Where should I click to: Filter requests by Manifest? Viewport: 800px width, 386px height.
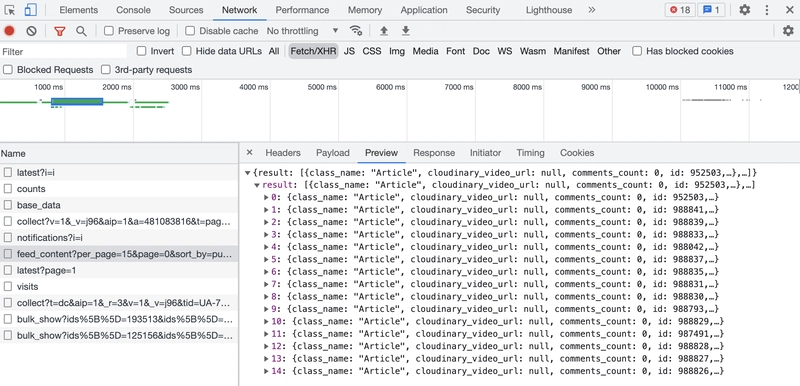point(571,51)
